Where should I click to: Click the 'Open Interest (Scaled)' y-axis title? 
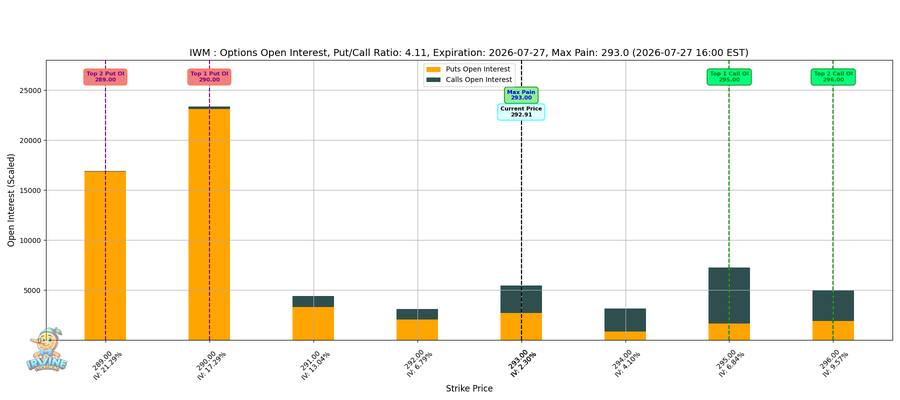tap(11, 200)
